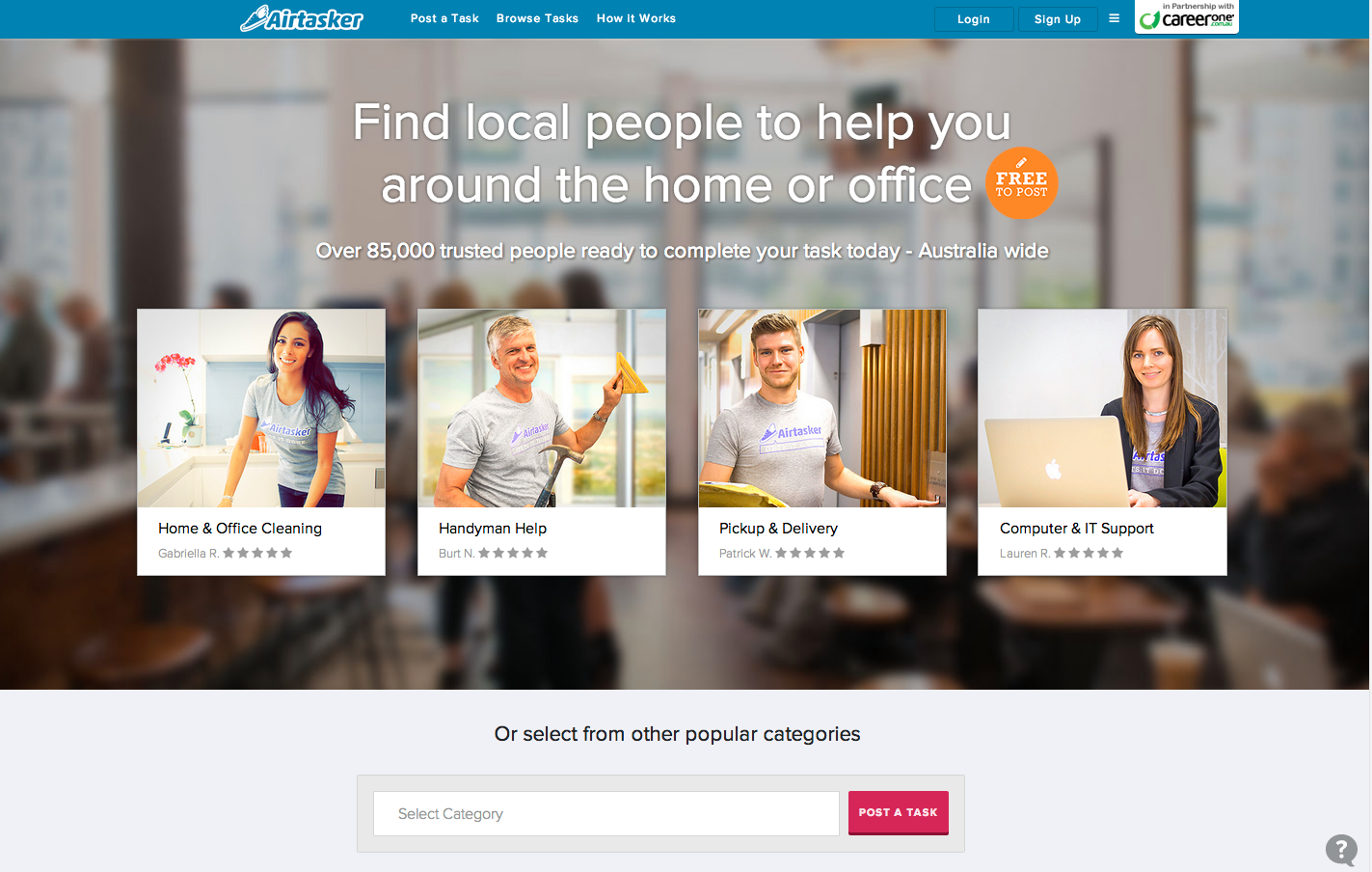Click Patrick W.'s star rating
Image resolution: width=1372 pixels, height=872 pixels.
(810, 553)
